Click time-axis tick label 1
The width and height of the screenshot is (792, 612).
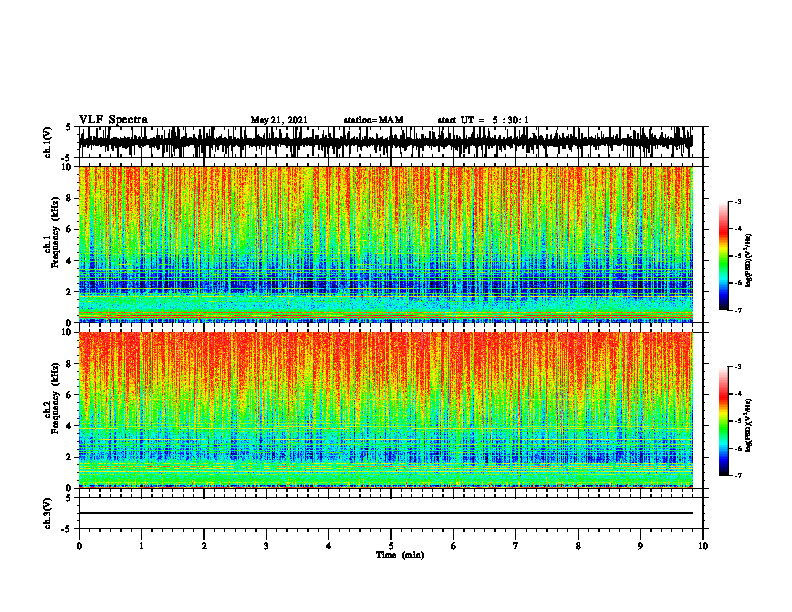(x=141, y=546)
